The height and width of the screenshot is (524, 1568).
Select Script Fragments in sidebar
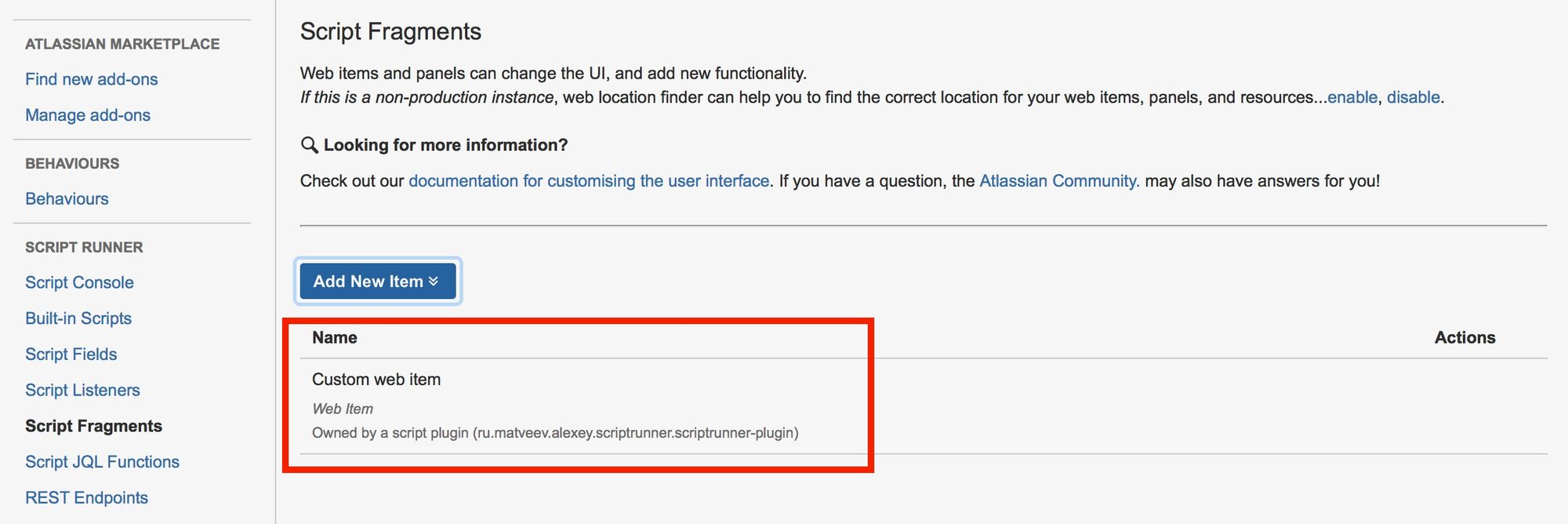coord(93,426)
